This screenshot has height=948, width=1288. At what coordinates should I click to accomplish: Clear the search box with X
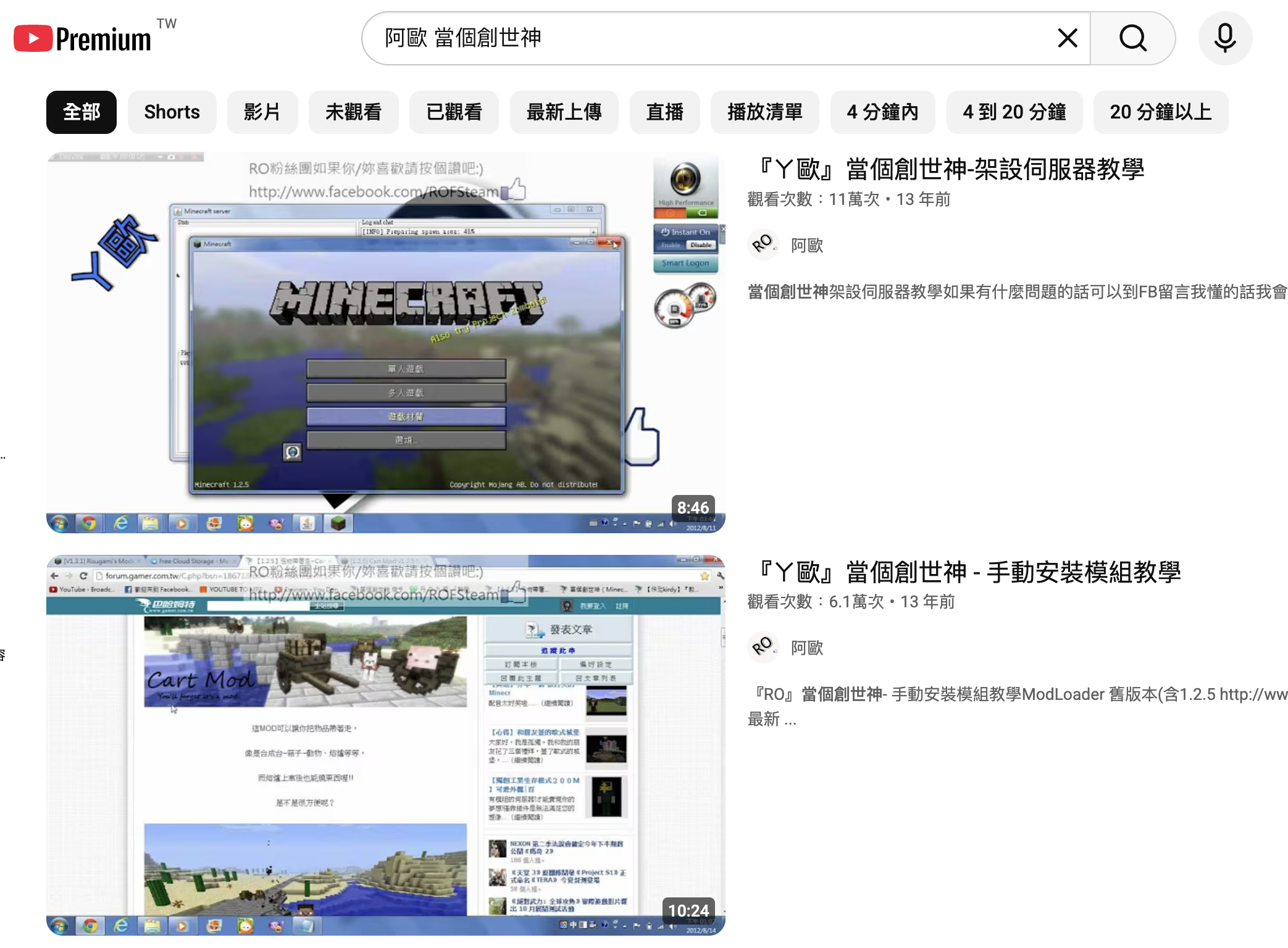pos(1067,38)
